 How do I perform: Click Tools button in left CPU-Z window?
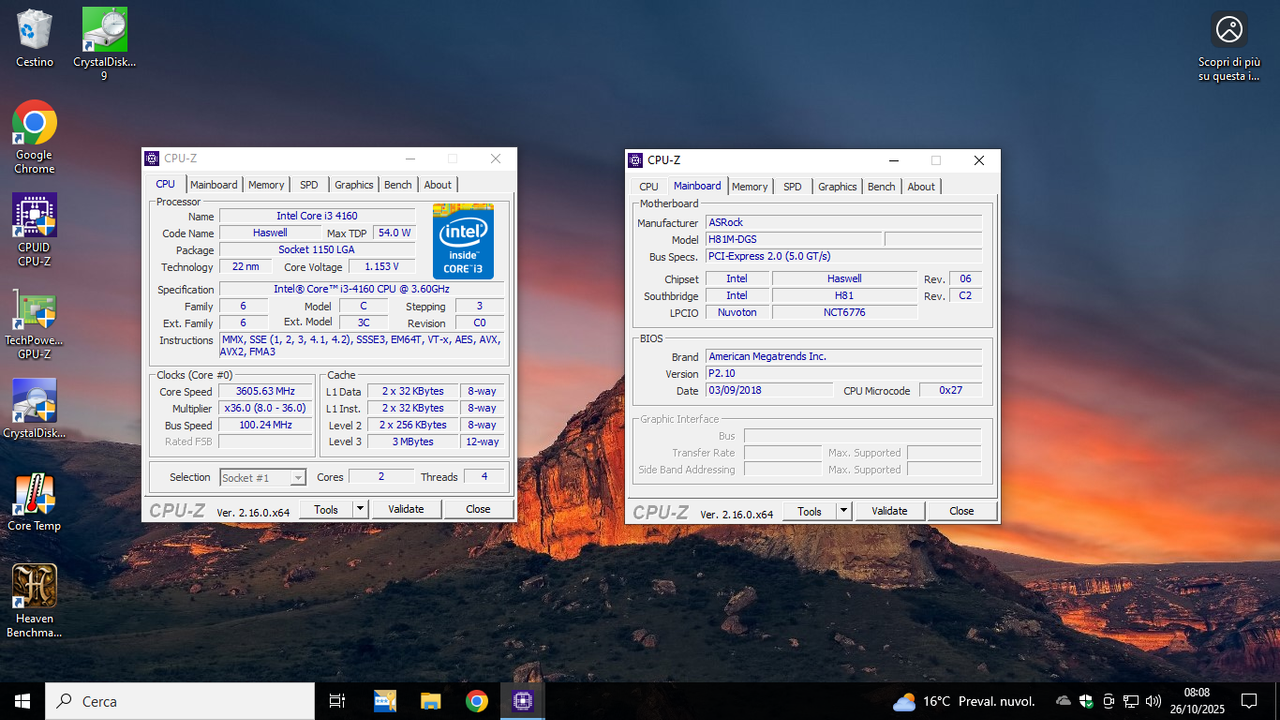click(x=326, y=509)
